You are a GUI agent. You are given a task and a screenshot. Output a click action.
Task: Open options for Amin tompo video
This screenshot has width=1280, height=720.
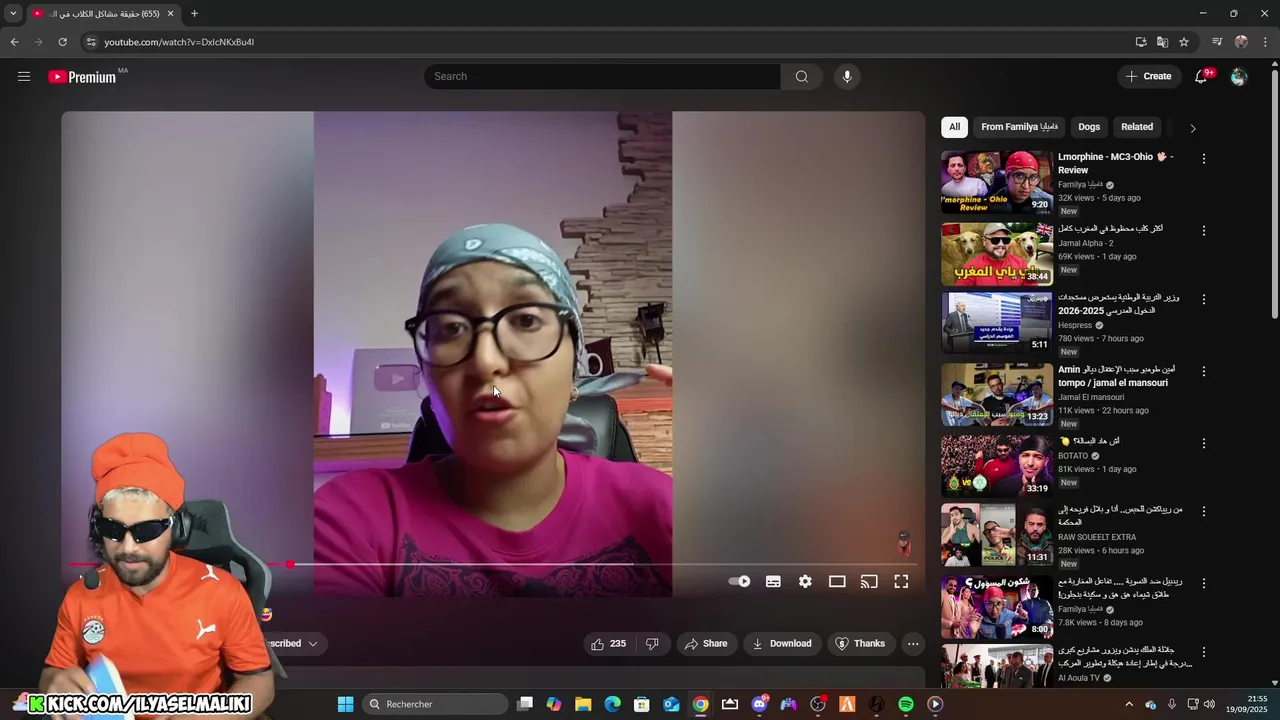(x=1204, y=372)
